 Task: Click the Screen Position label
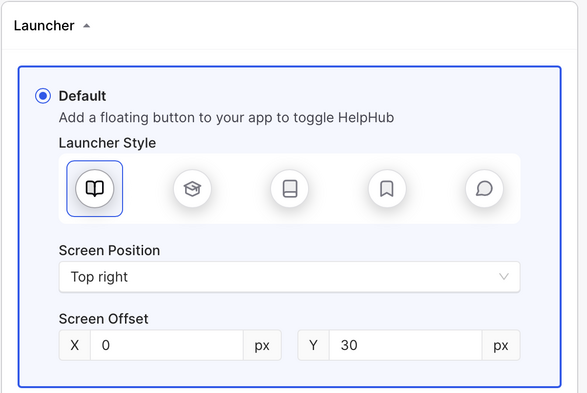[109, 250]
